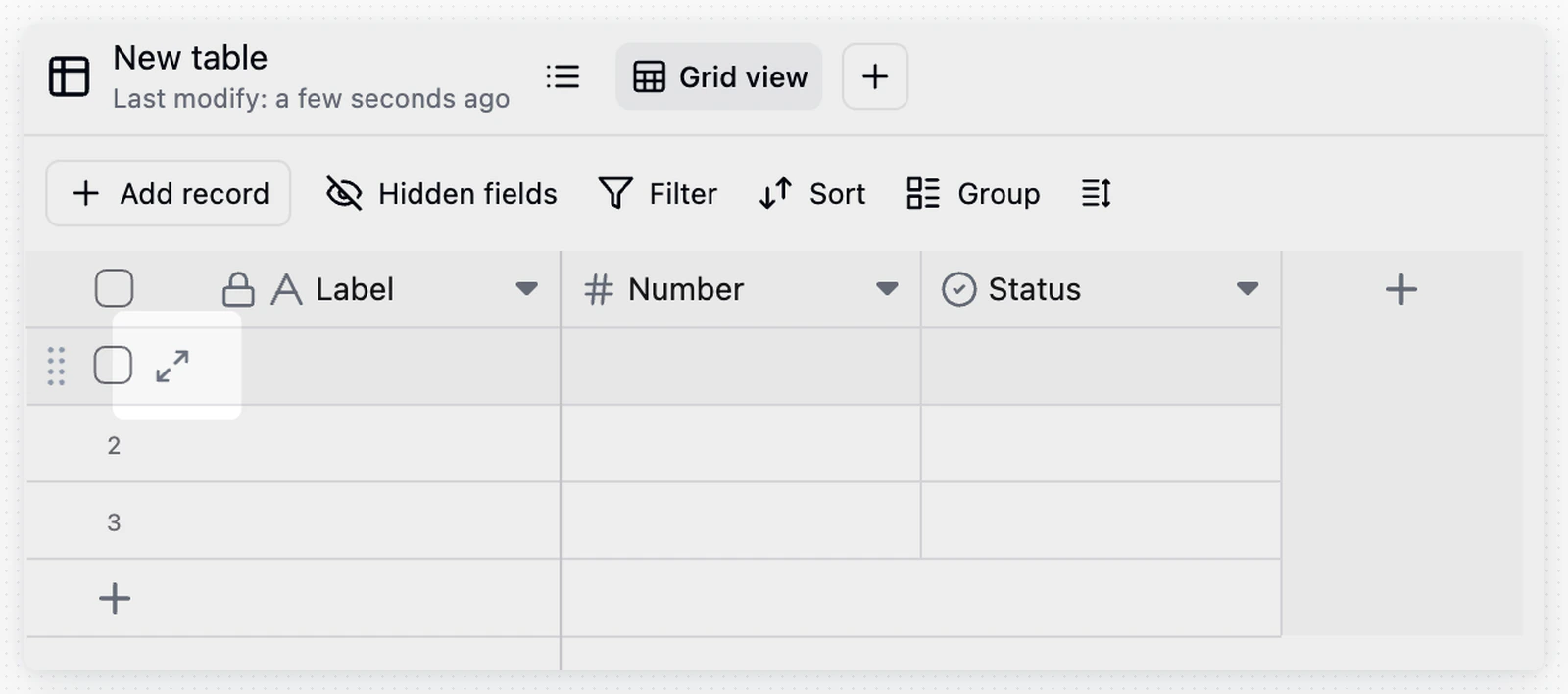Open Hidden fields visibility options
This screenshot has height=694, width=1568.
click(441, 193)
